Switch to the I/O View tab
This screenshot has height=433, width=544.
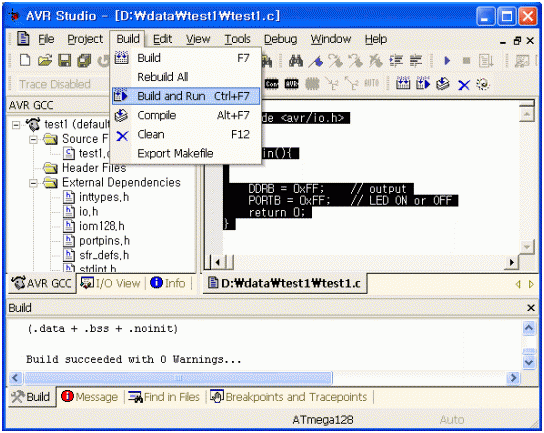pyautogui.click(x=110, y=283)
